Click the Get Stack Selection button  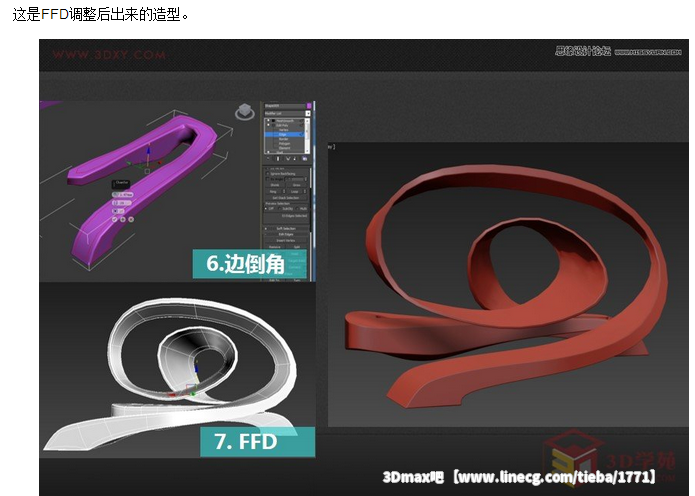pyautogui.click(x=286, y=198)
